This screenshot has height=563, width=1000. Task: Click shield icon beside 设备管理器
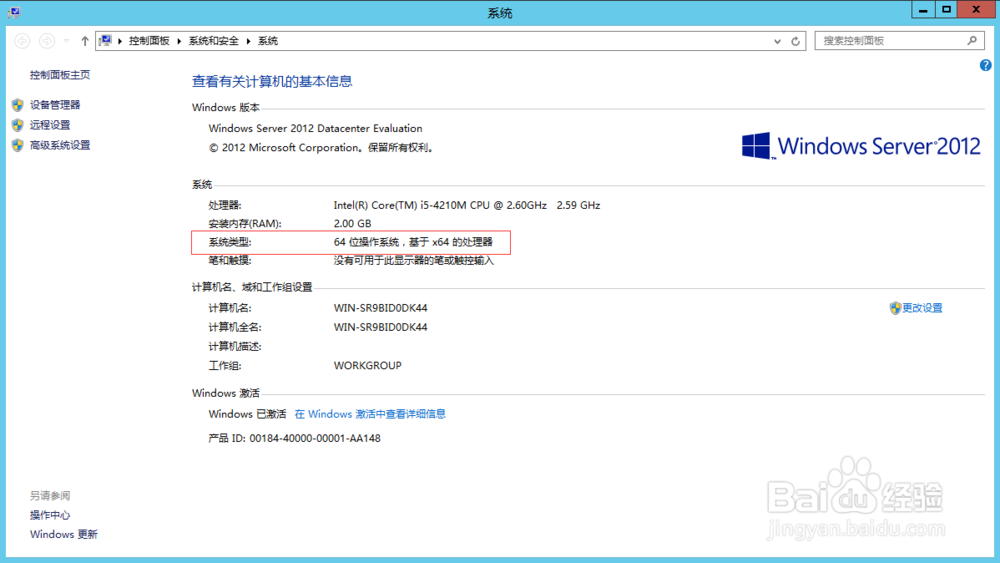tap(18, 105)
